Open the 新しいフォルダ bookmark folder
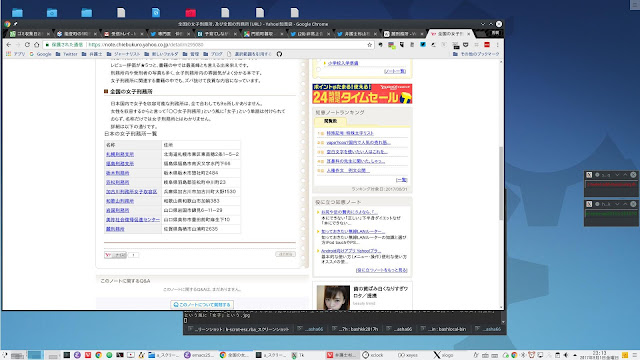The image size is (640, 360). (161, 54)
